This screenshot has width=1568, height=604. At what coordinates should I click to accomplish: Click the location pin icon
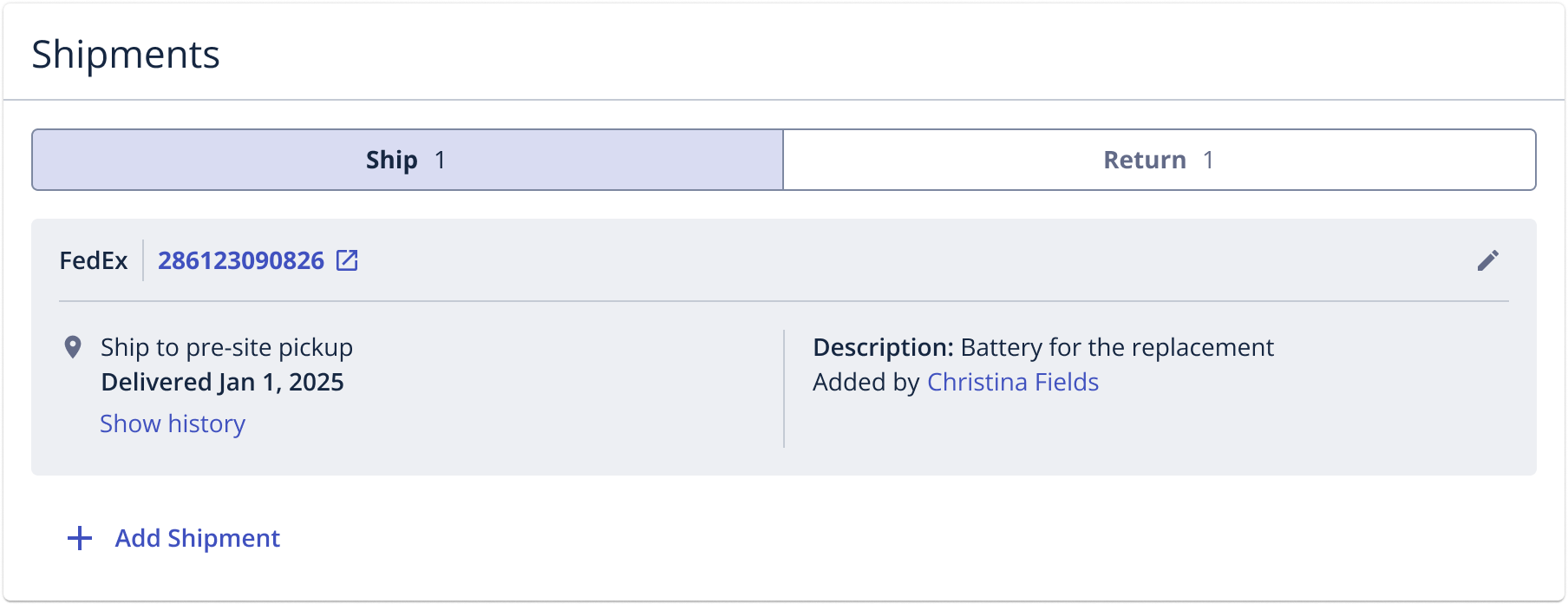tap(73, 347)
